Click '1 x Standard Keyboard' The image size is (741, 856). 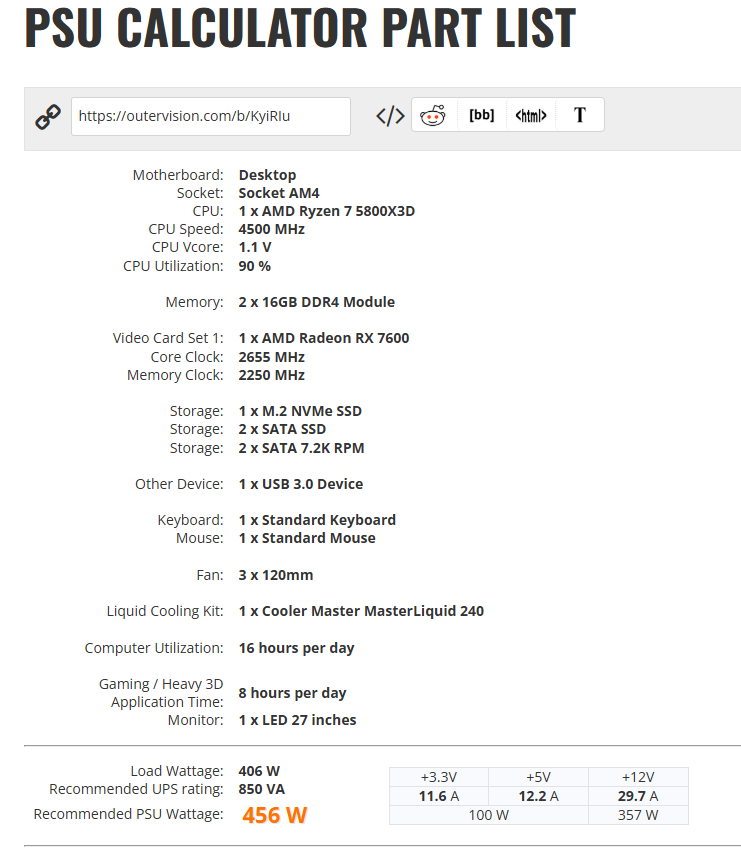click(317, 520)
